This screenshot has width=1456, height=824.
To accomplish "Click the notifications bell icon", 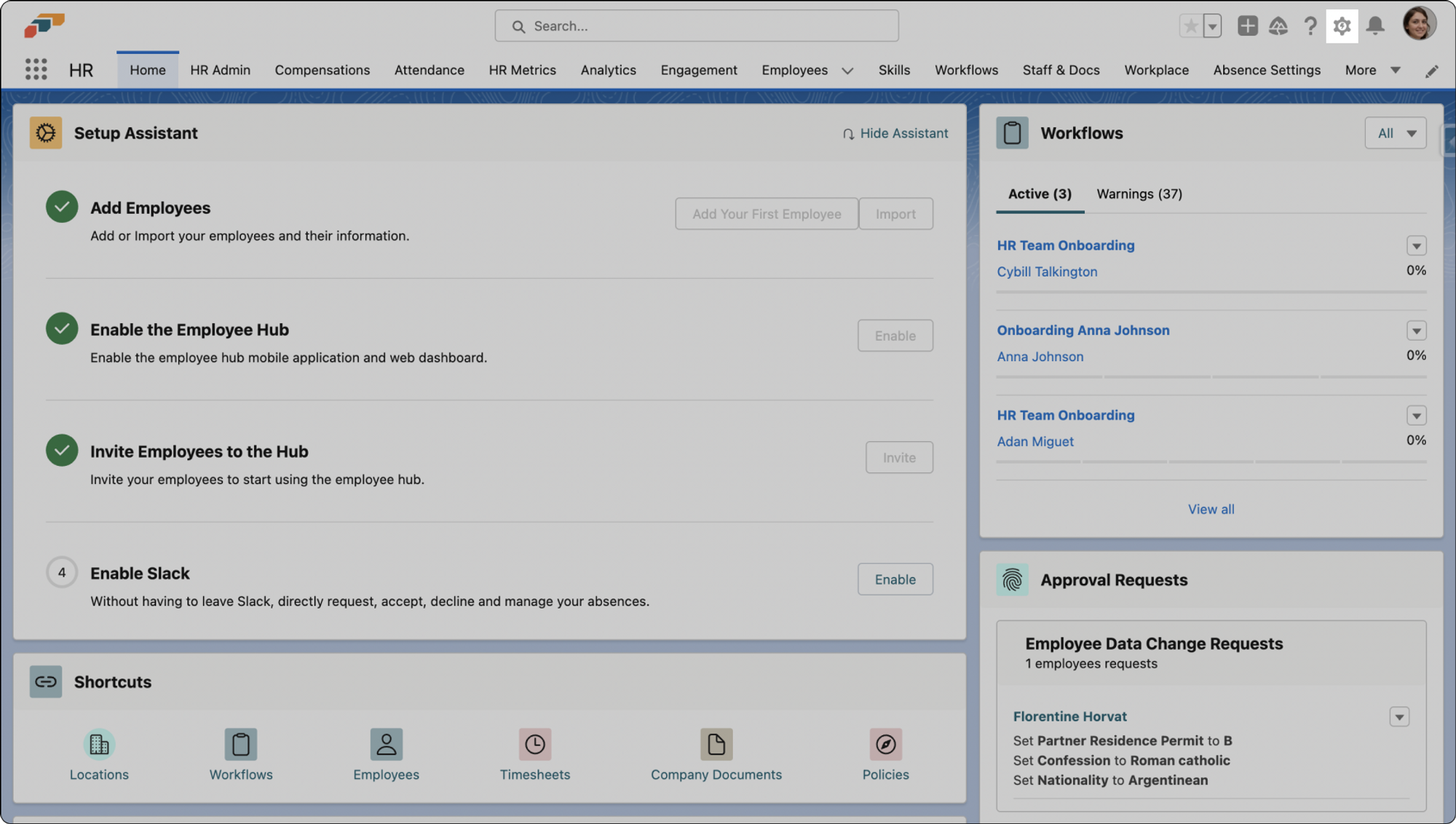I will click(1374, 26).
